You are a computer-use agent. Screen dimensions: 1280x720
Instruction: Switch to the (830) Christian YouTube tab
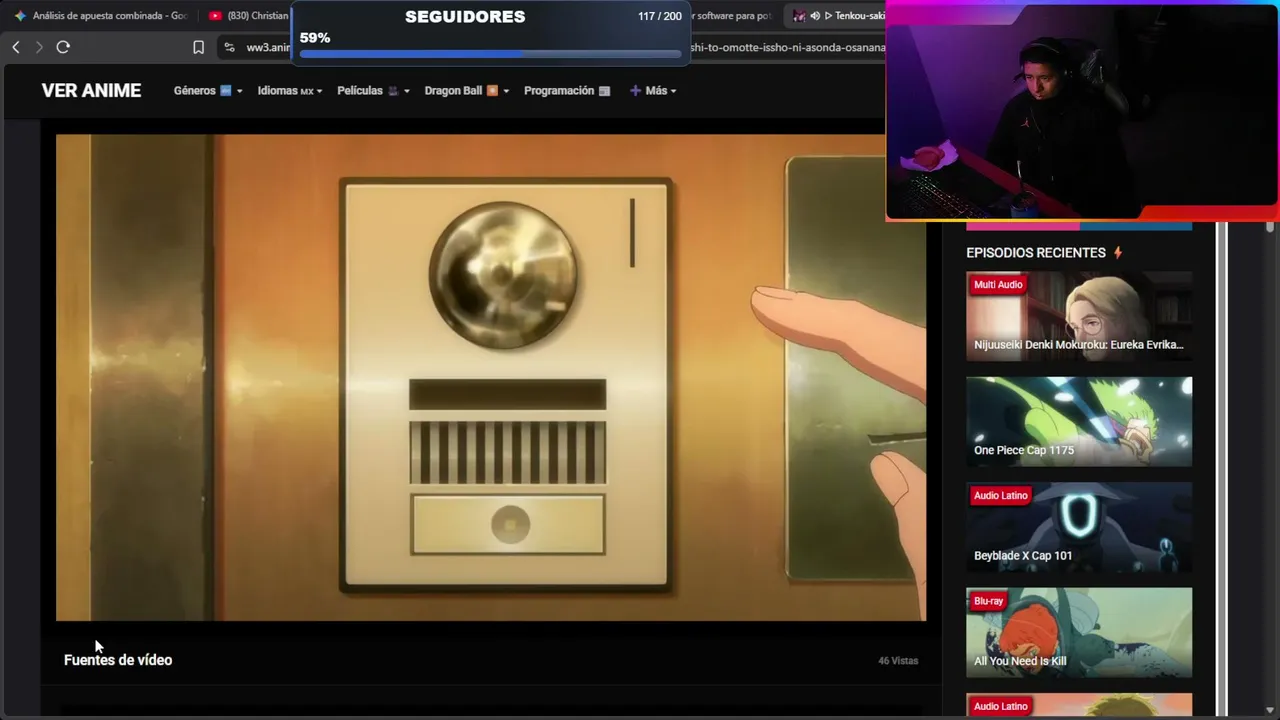click(x=246, y=16)
